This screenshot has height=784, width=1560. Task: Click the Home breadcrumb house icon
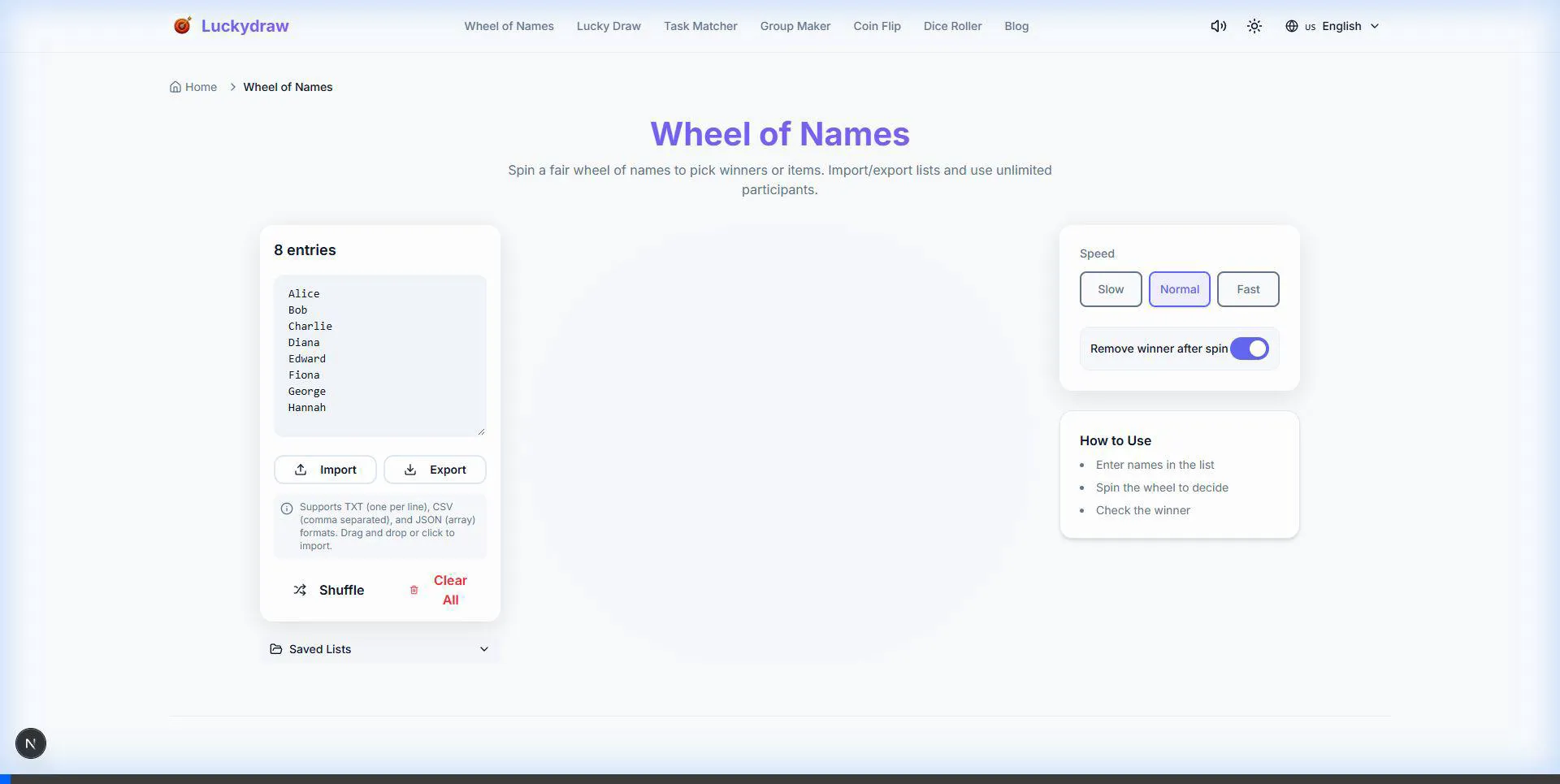[175, 87]
